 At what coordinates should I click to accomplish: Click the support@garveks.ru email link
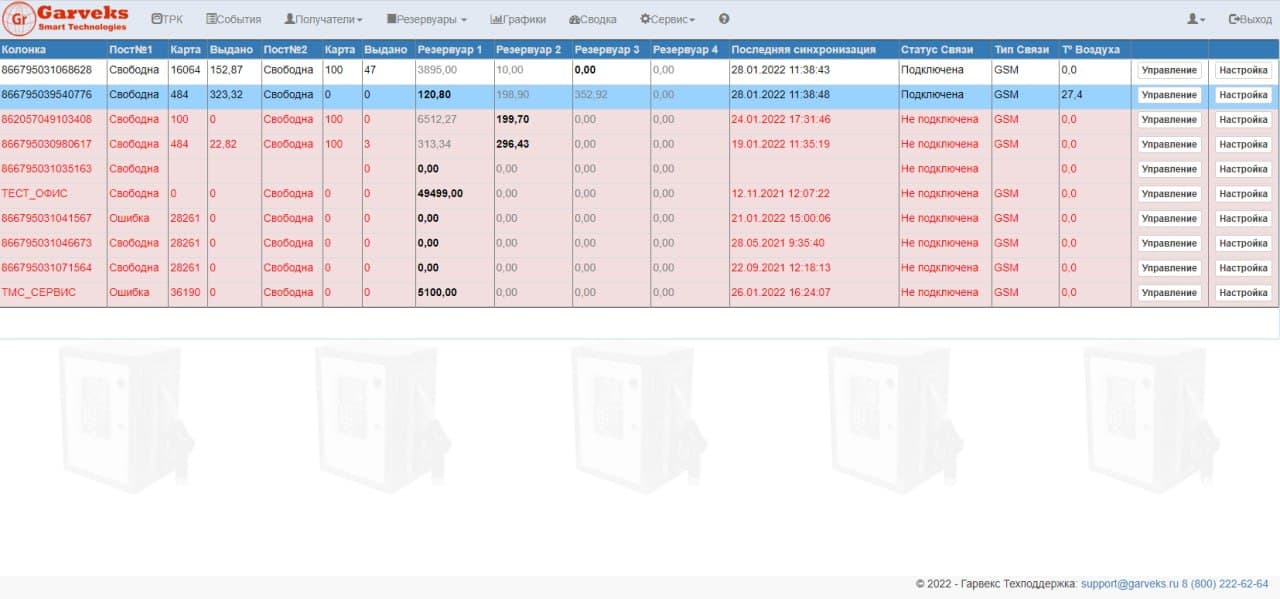(x=1130, y=584)
